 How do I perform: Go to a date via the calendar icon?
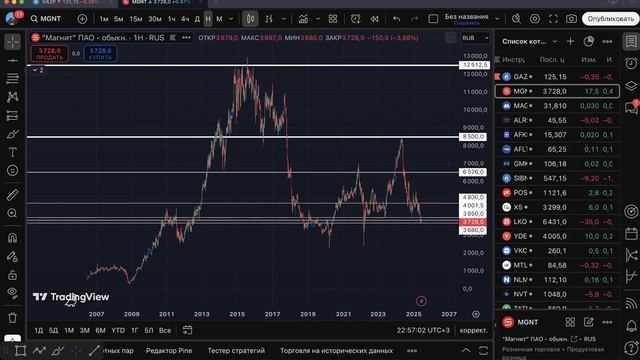pyautogui.click(x=187, y=330)
